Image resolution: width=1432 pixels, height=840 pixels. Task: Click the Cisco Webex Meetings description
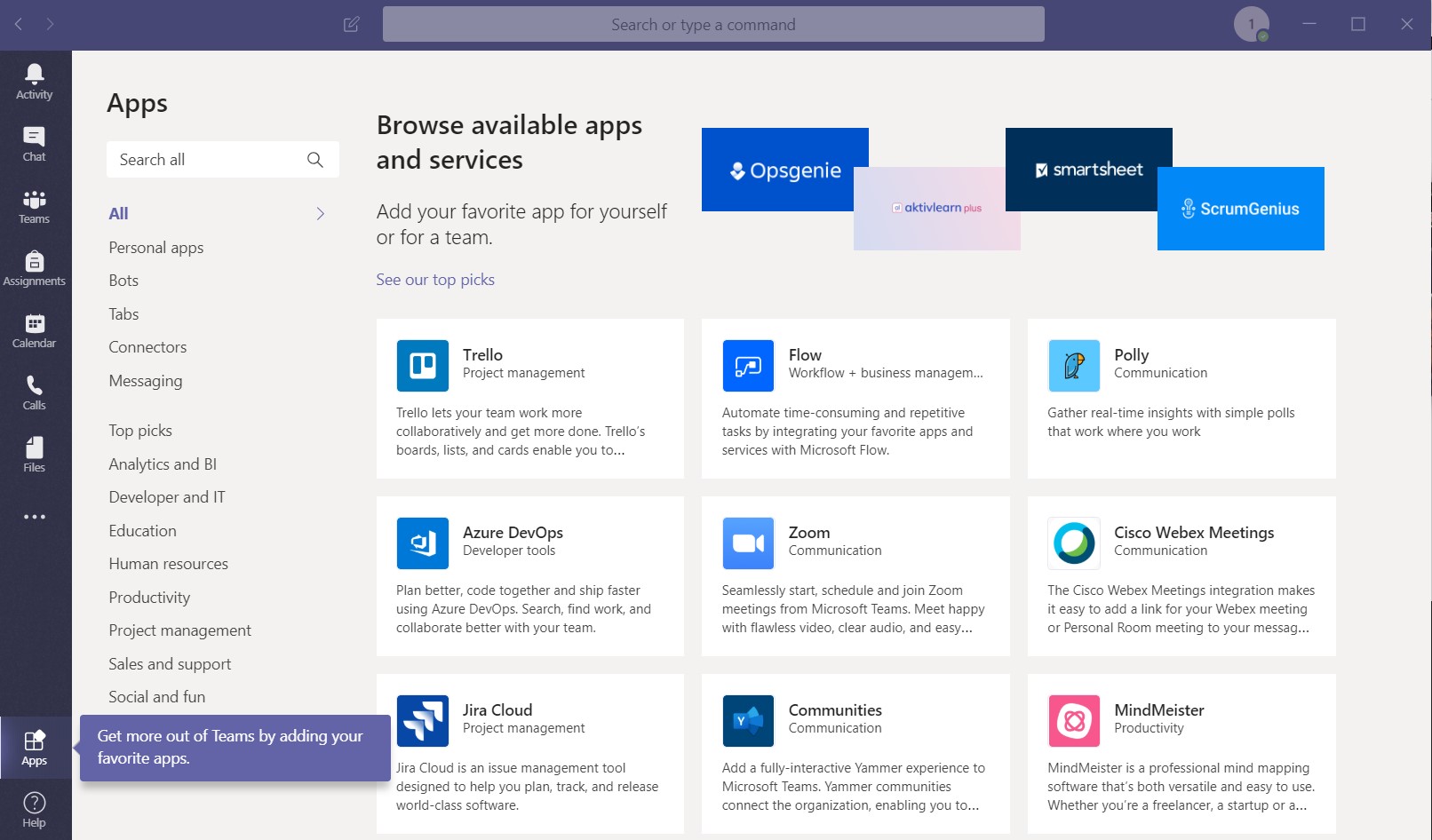pos(1181,609)
